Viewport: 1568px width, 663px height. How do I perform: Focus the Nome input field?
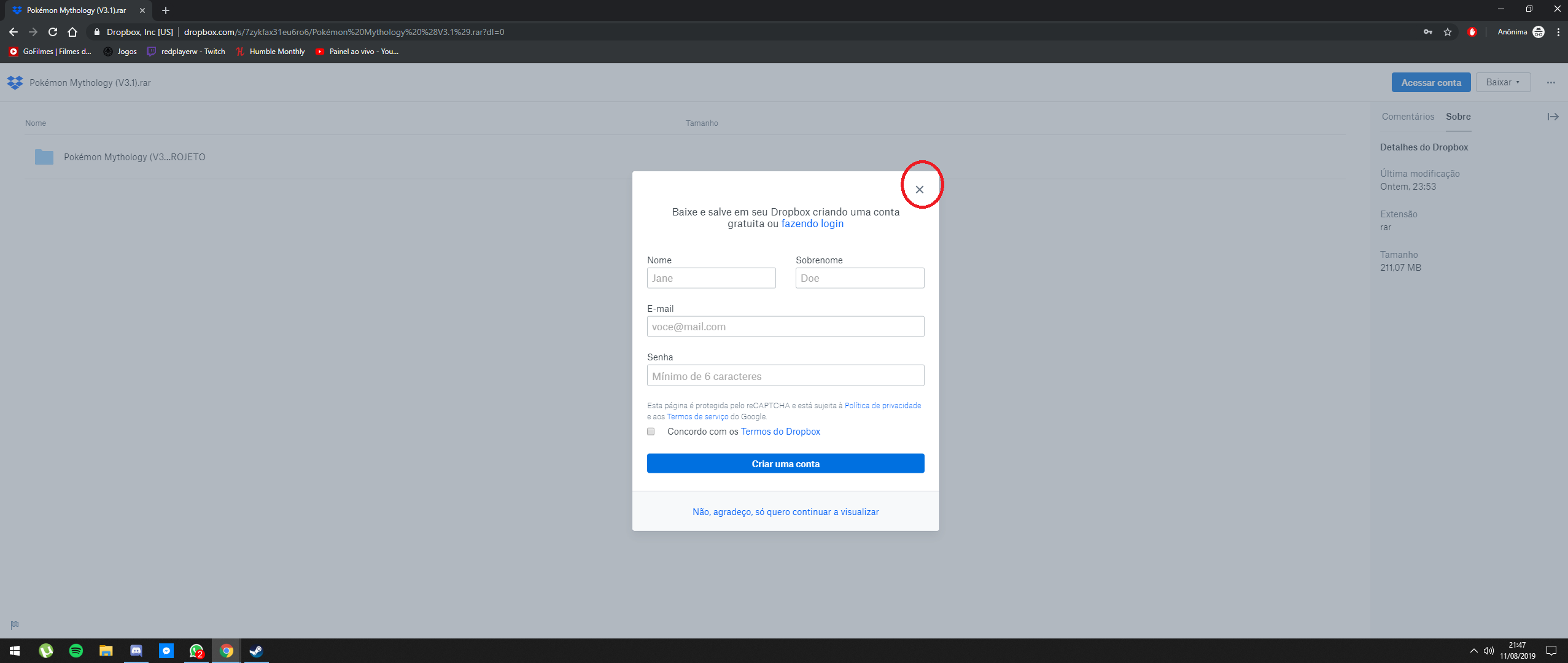[x=711, y=278]
